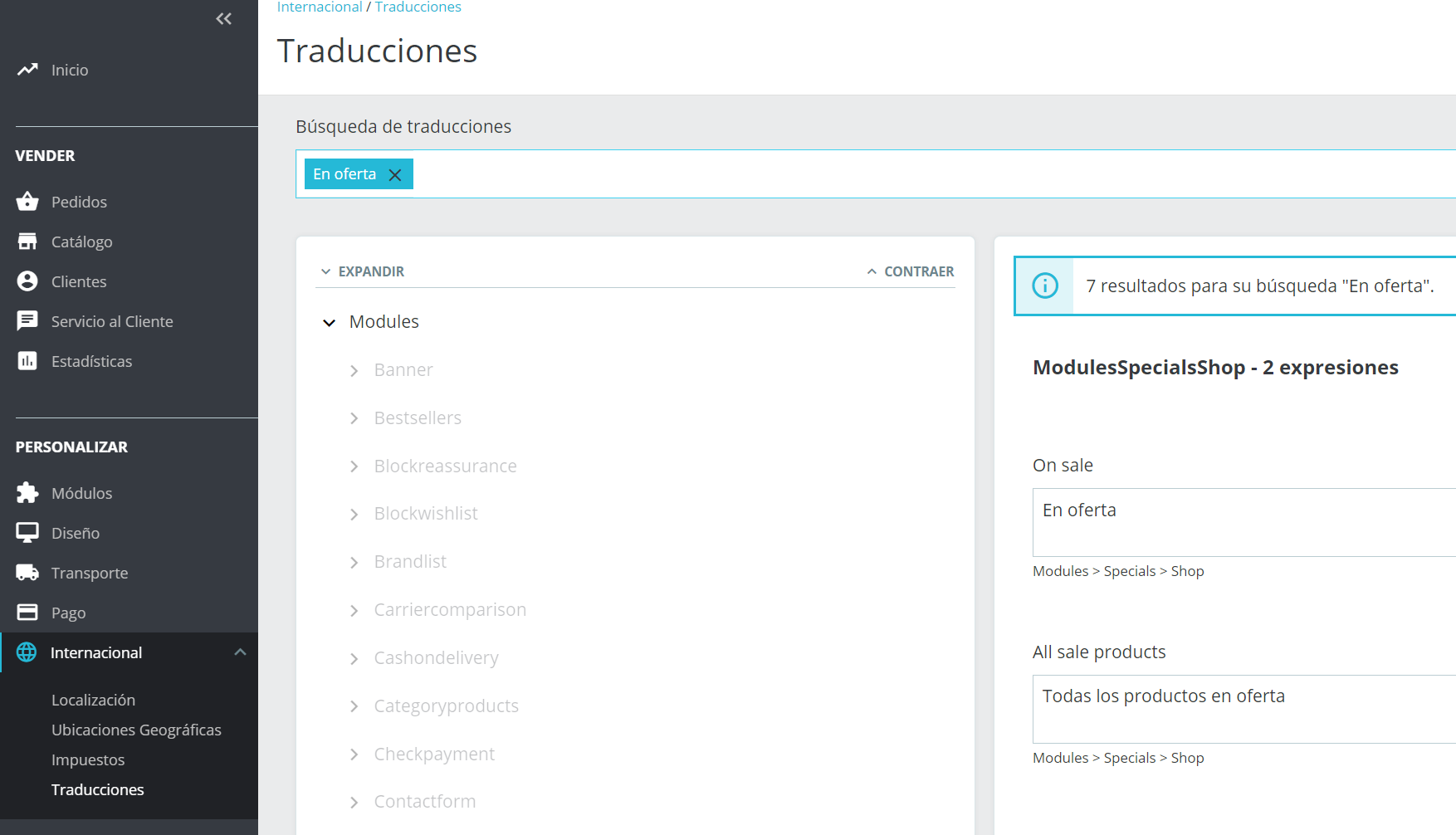Click the Internacional globe icon
Viewport: 1456px width, 835px height.
click(27, 652)
